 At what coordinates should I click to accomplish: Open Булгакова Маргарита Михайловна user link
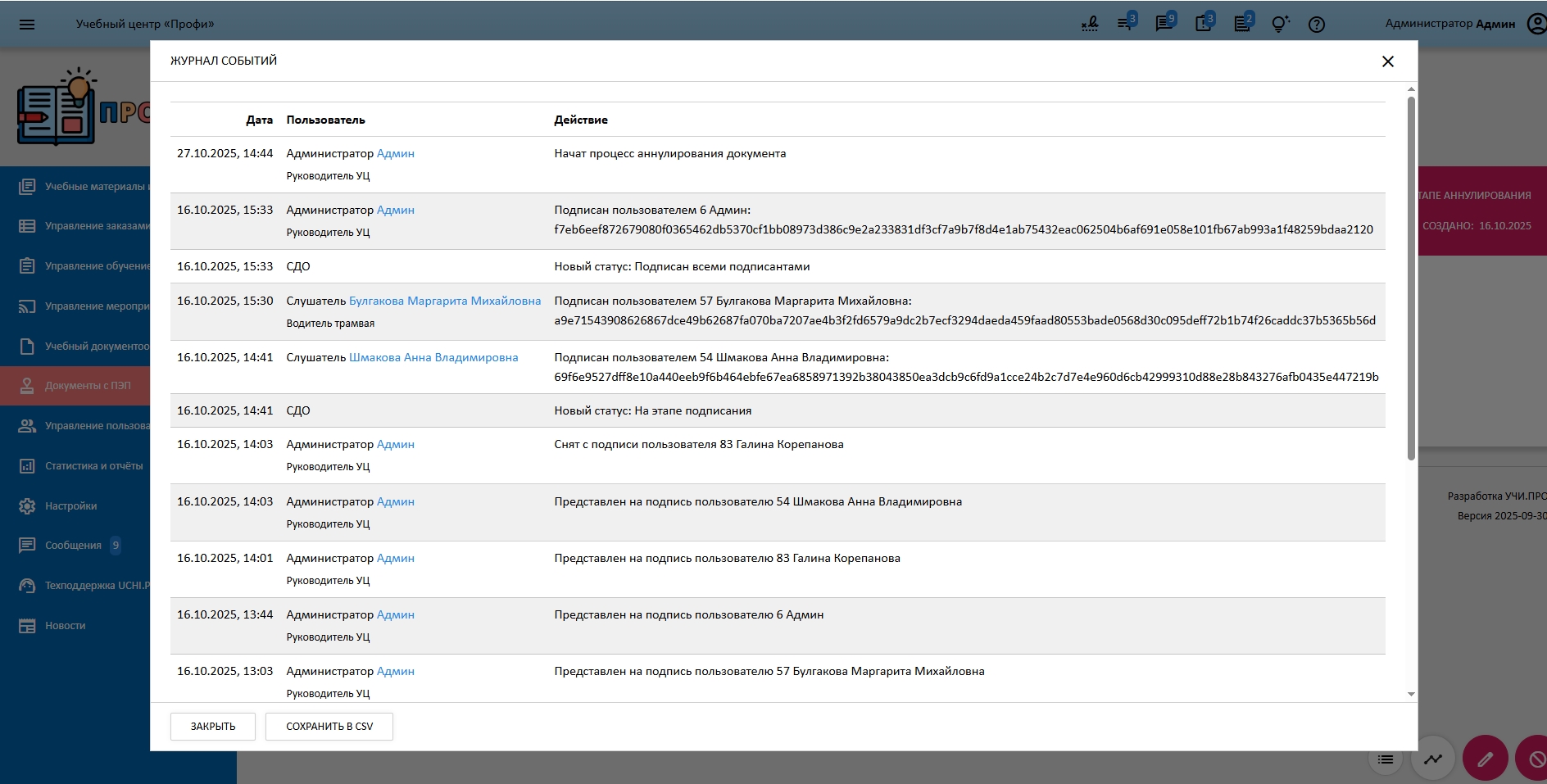point(445,301)
